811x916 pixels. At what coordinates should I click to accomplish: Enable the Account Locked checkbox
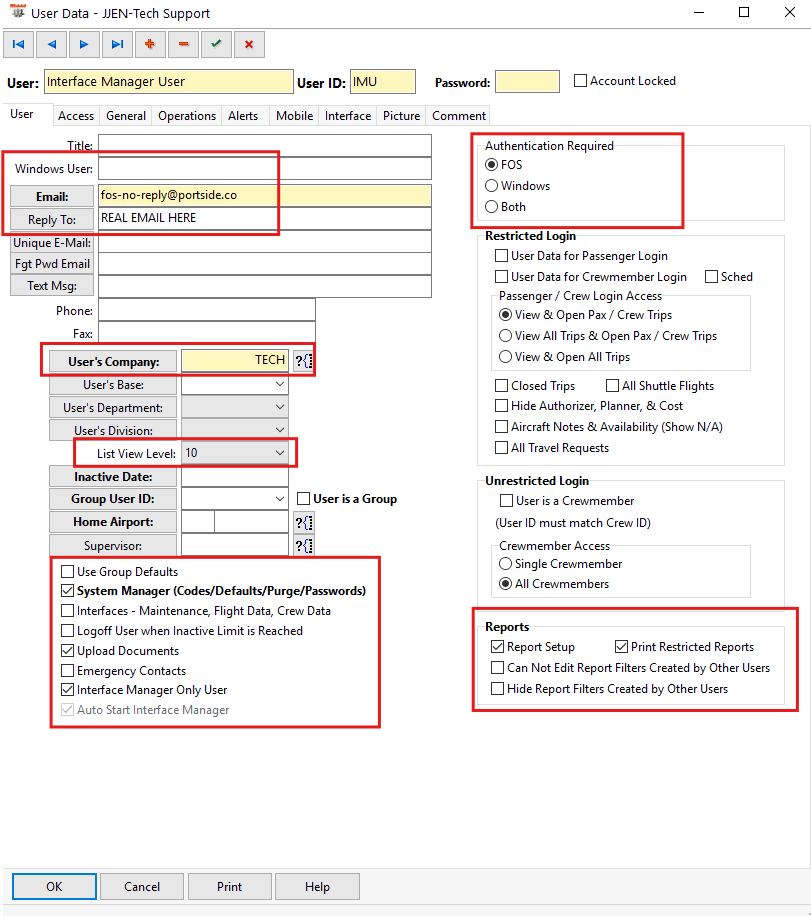[x=581, y=81]
